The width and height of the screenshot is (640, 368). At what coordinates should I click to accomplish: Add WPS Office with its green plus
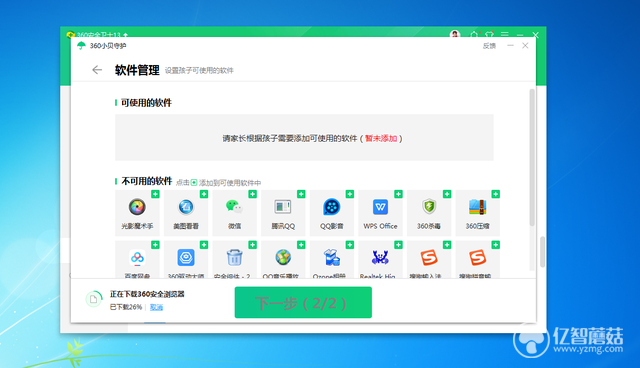[398, 194]
